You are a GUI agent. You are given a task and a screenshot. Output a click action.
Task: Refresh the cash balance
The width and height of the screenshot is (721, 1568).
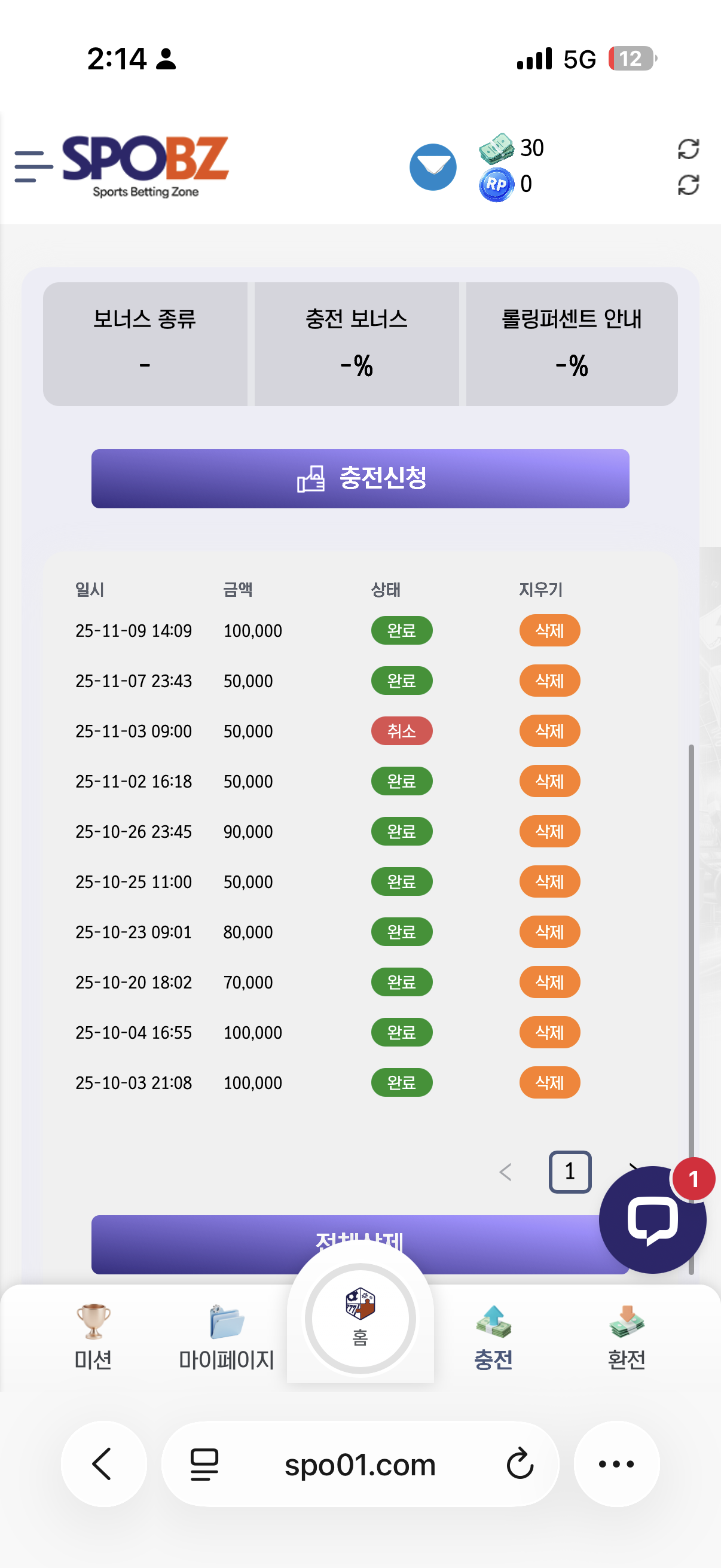click(x=688, y=148)
